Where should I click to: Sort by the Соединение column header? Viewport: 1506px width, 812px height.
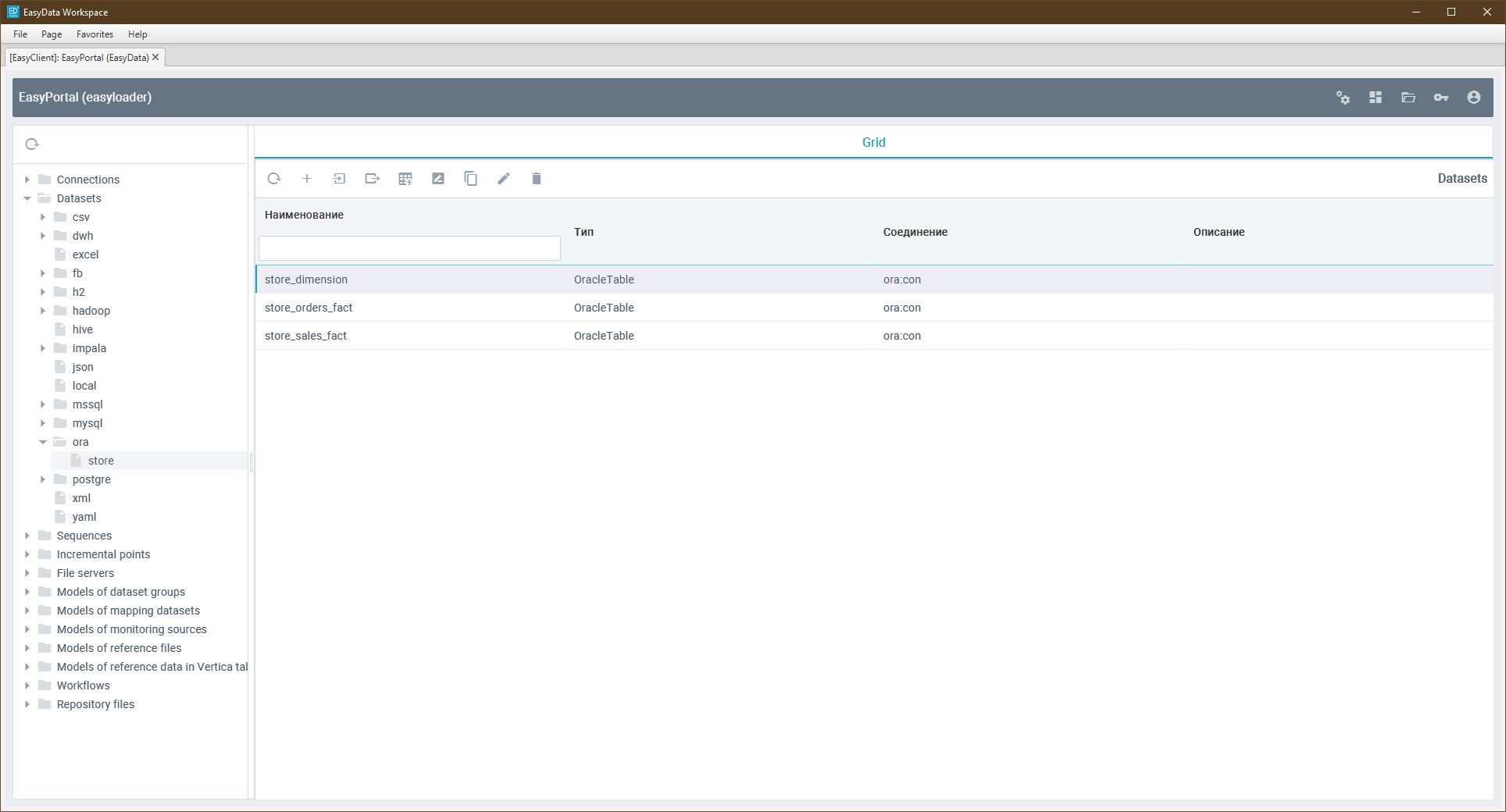click(x=915, y=232)
